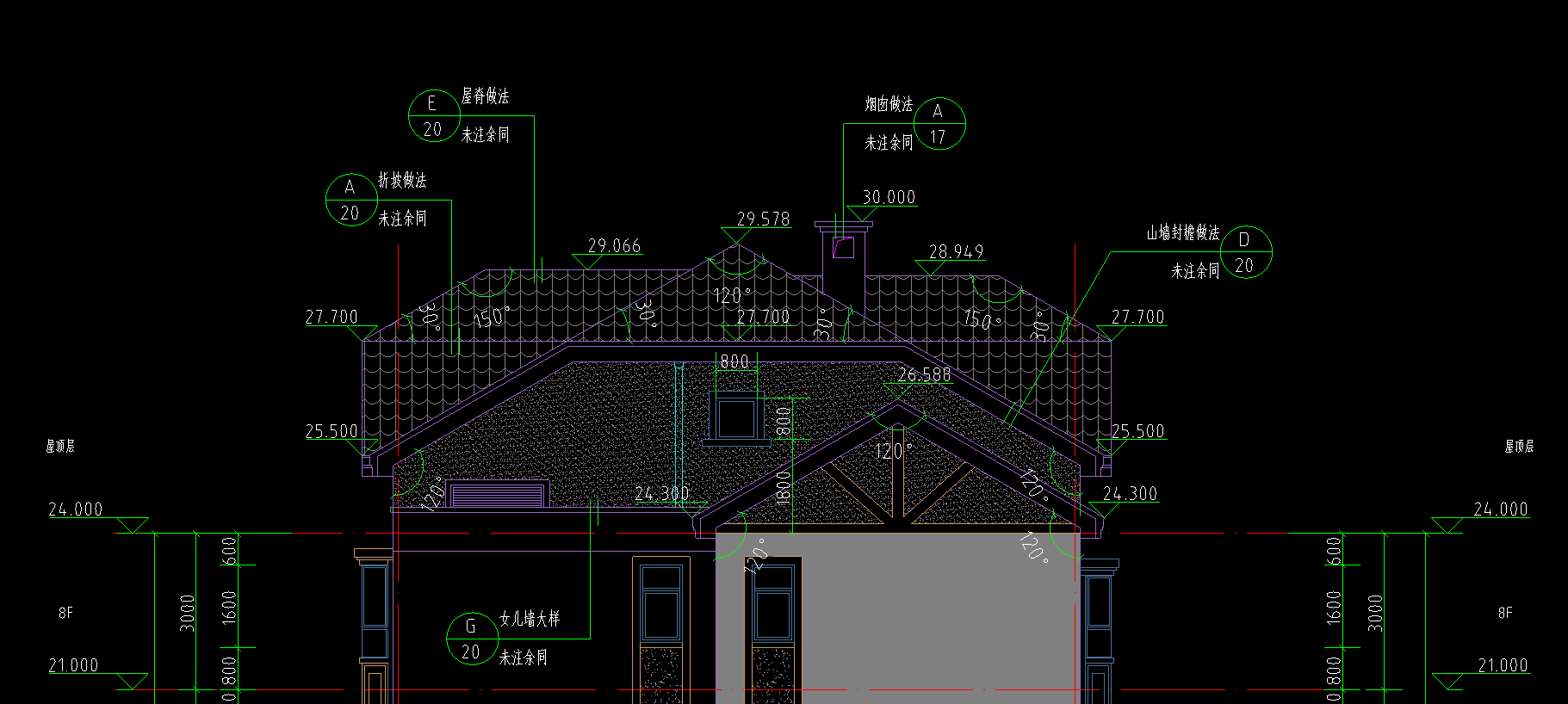
Task: Click the 未注余同 note beside 屋脊做法
Action: point(485,135)
